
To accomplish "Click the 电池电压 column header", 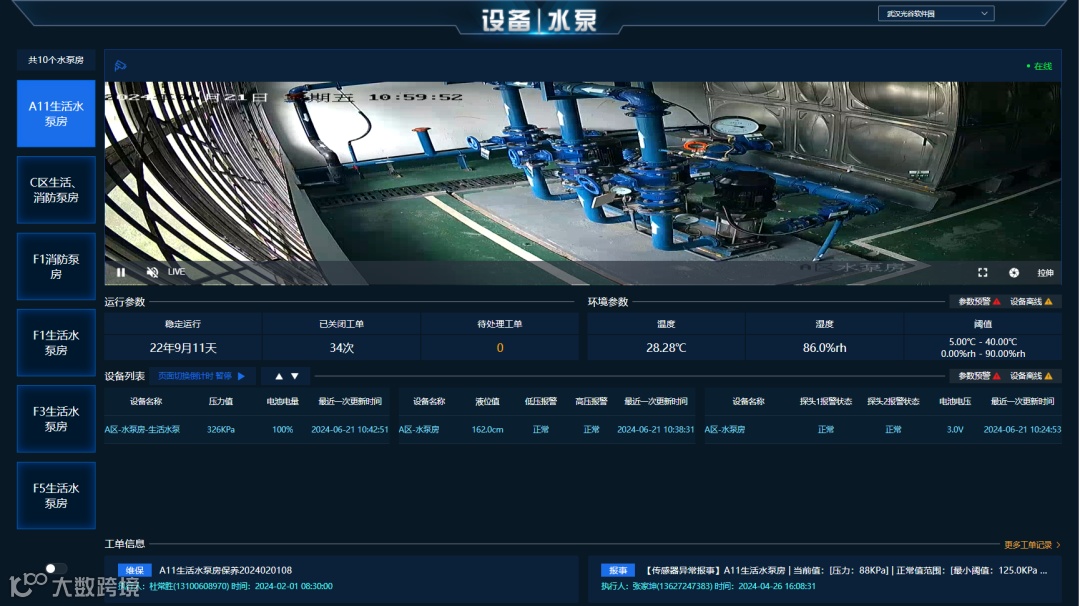I will 955,401.
